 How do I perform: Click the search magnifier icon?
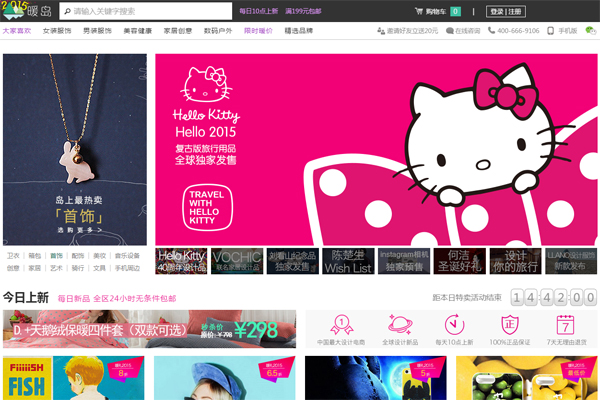click(x=66, y=12)
